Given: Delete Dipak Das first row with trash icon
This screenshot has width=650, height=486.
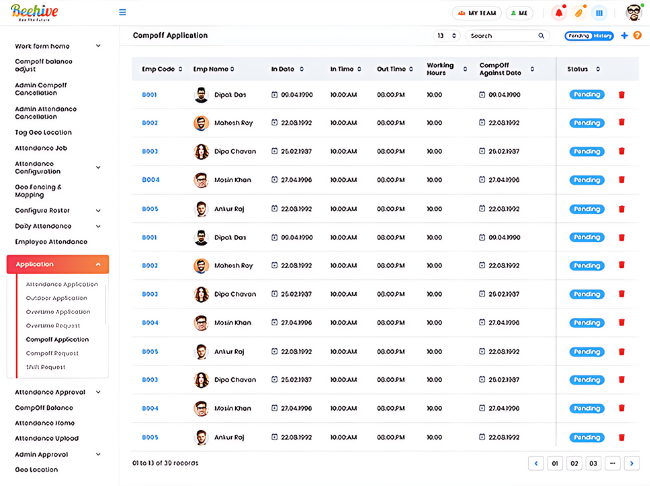Looking at the screenshot, I should (x=621, y=95).
